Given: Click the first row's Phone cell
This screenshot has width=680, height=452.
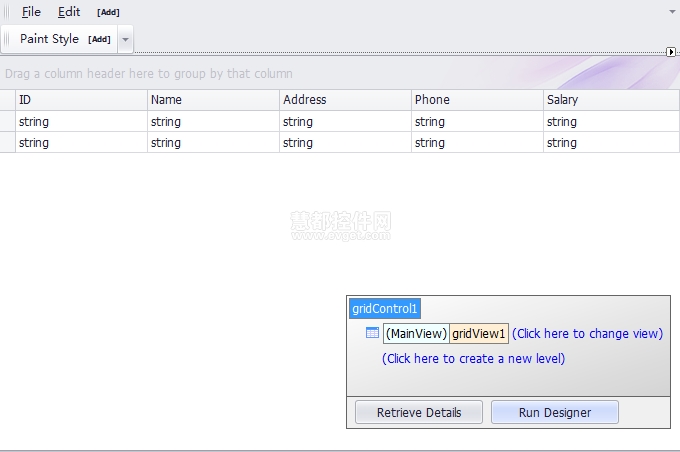Looking at the screenshot, I should tap(477, 121).
